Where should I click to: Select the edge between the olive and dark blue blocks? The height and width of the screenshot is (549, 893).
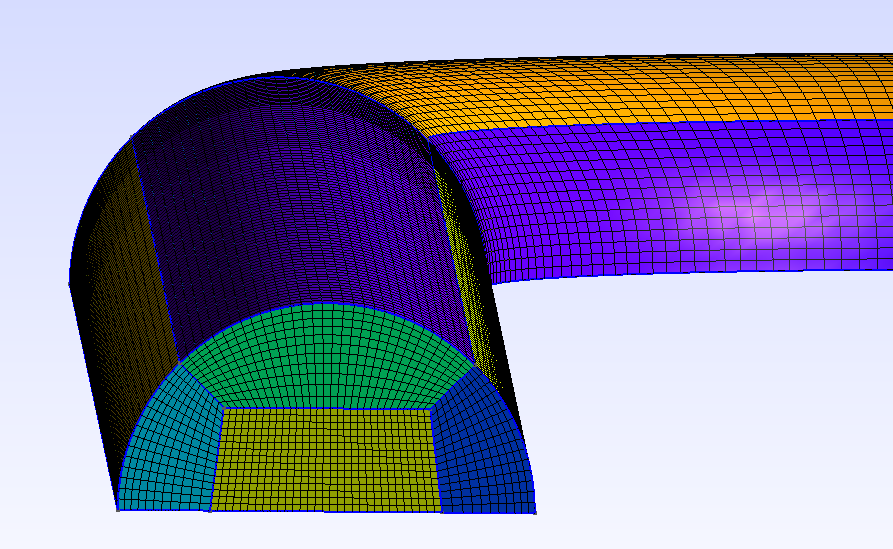(436, 459)
